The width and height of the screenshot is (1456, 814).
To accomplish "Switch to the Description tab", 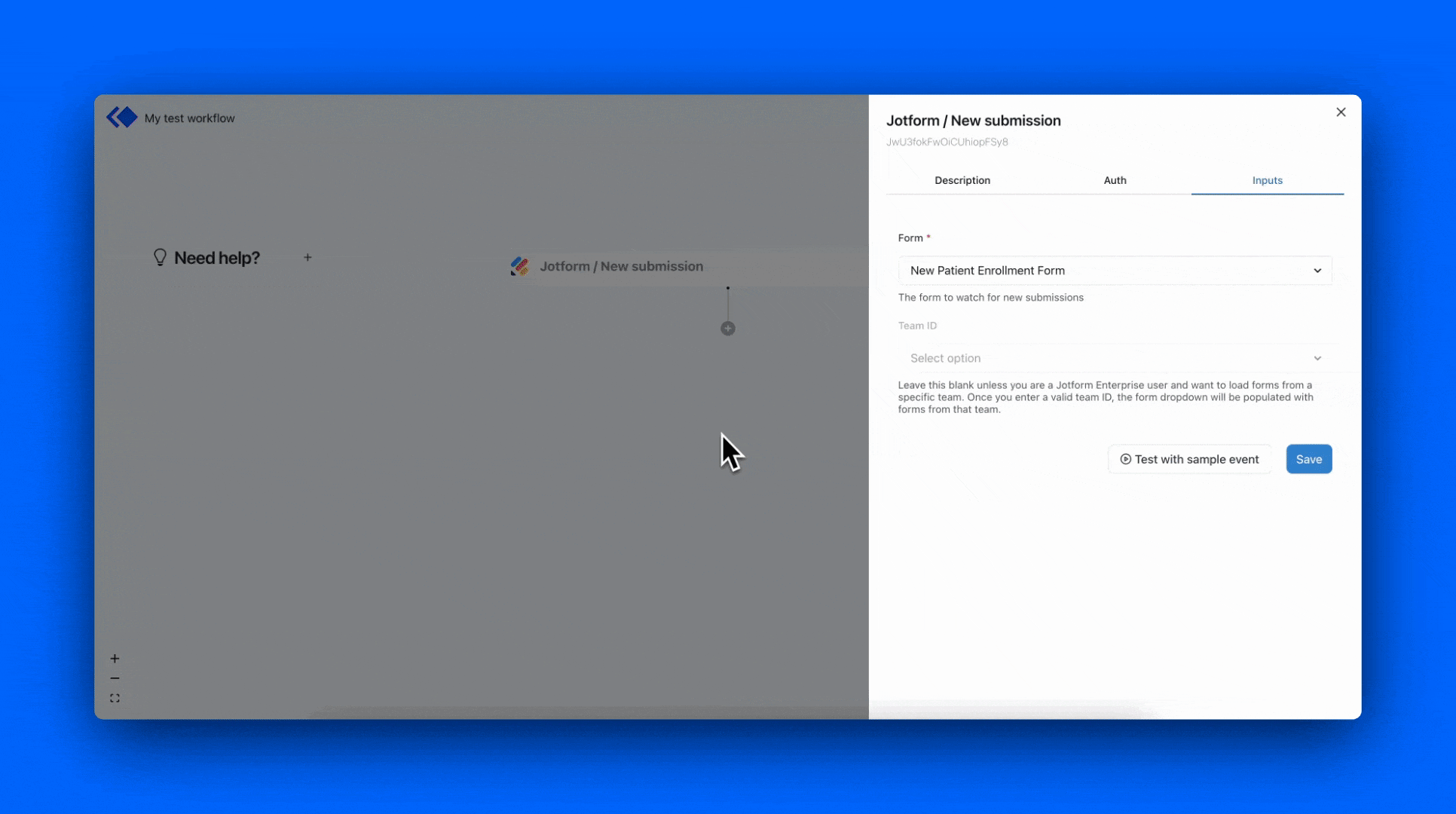I will pos(962,181).
